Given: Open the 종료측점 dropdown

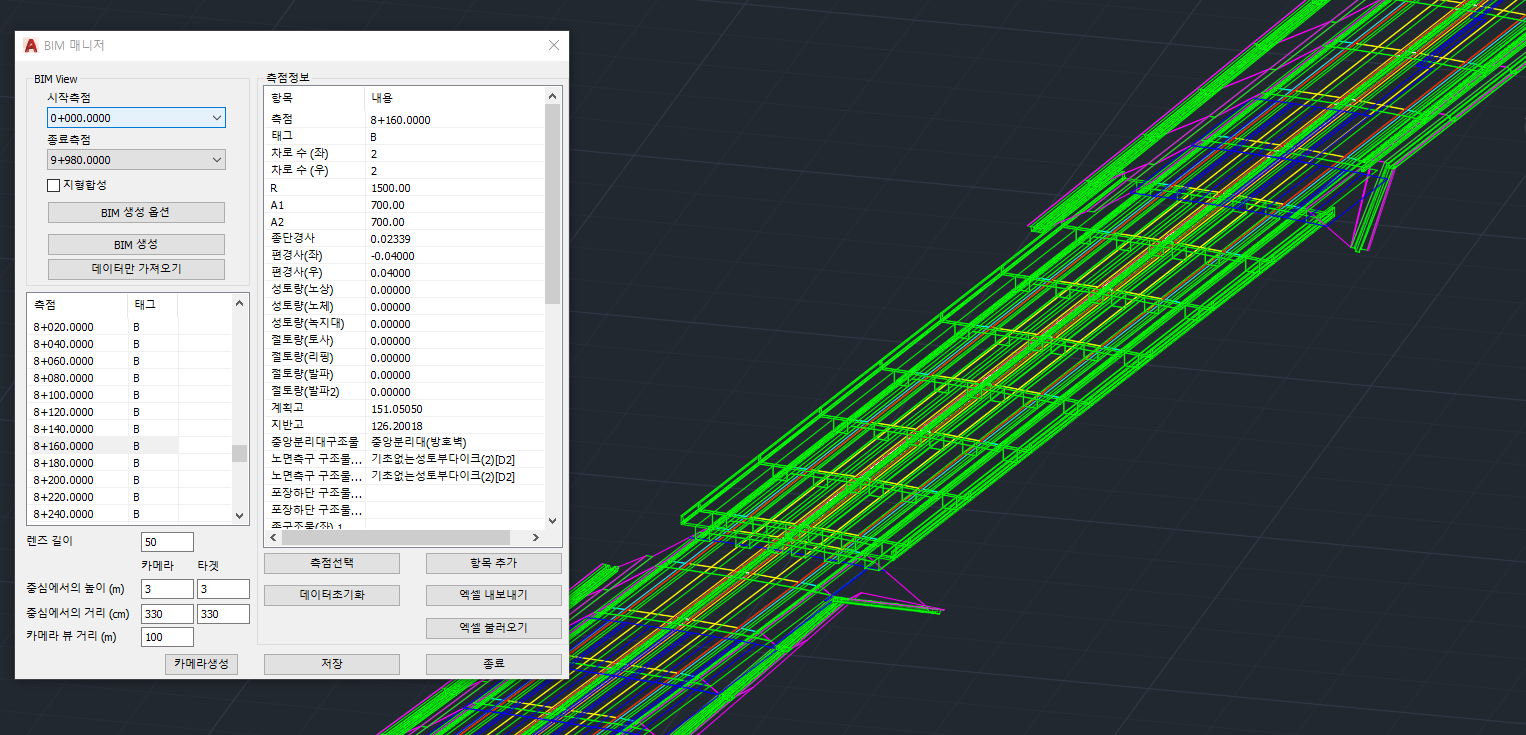Looking at the screenshot, I should point(136,160).
